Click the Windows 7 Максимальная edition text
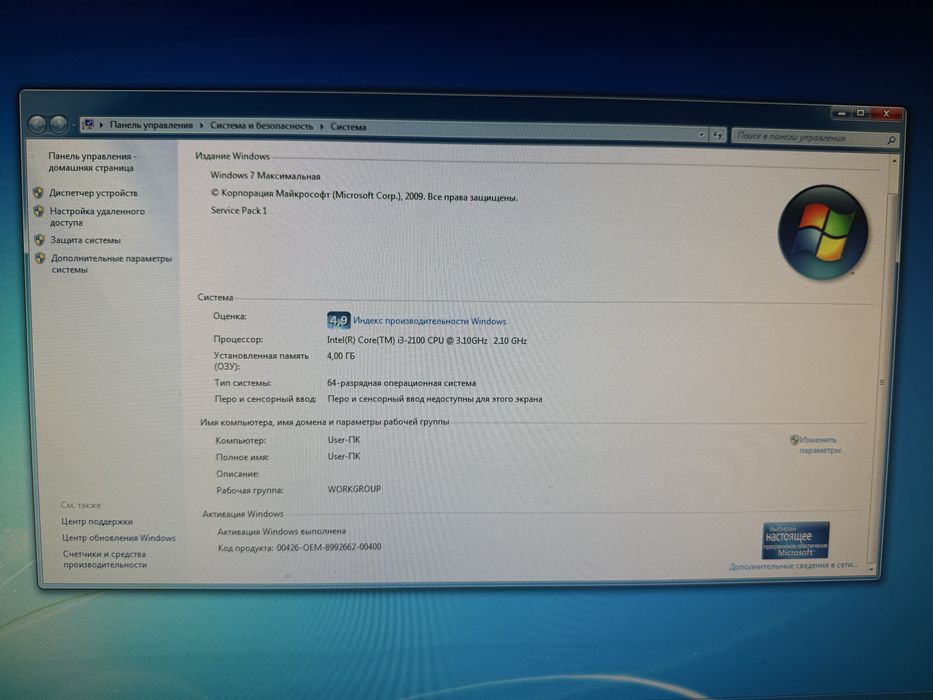 pos(265,176)
